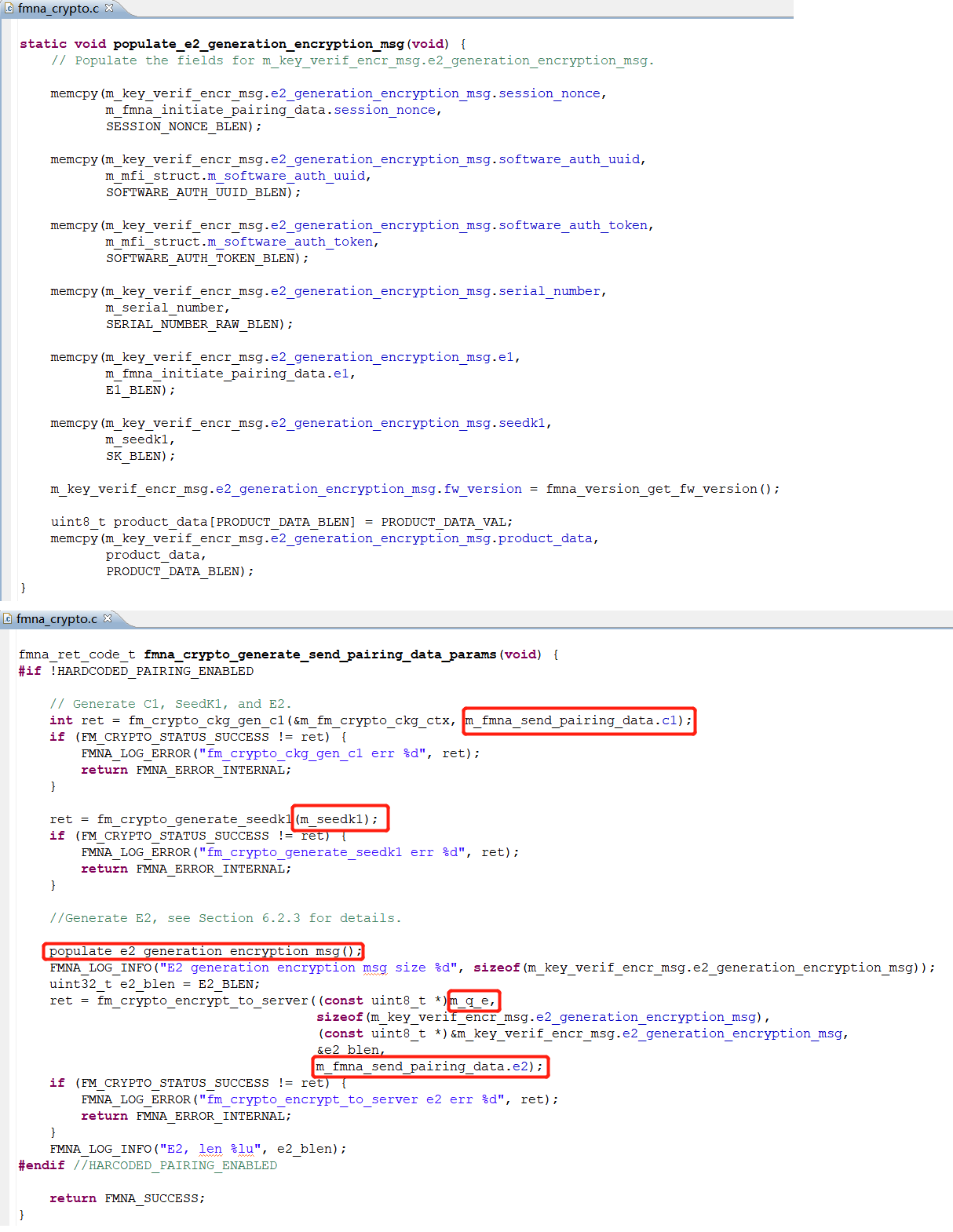Select the upper fmna_crypto.c editor tab
Screen dimensions: 953x1232
(x=59, y=9)
